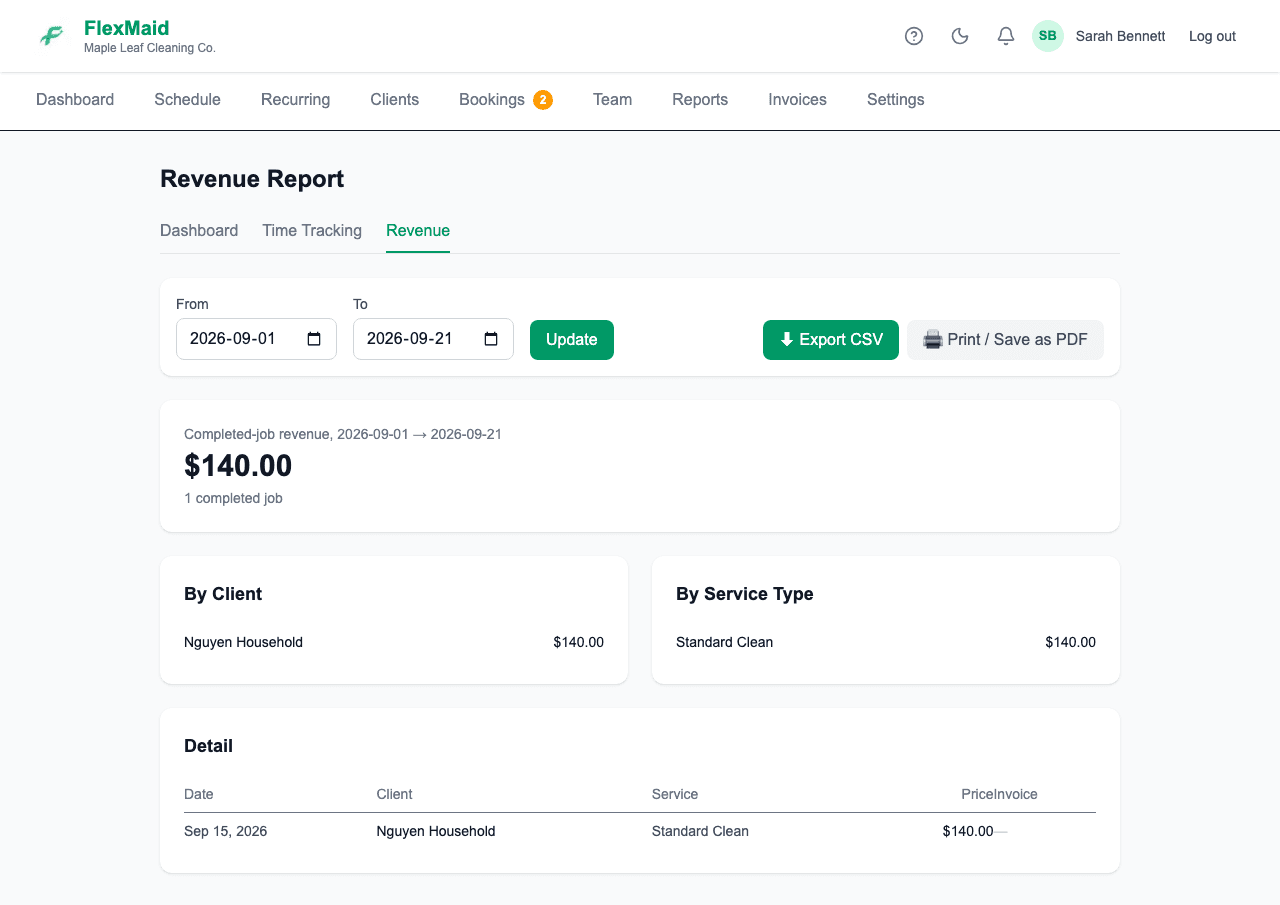Image resolution: width=1280 pixels, height=905 pixels.
Task: Click the Sep 15, 2026 date cell
Action: (225, 831)
